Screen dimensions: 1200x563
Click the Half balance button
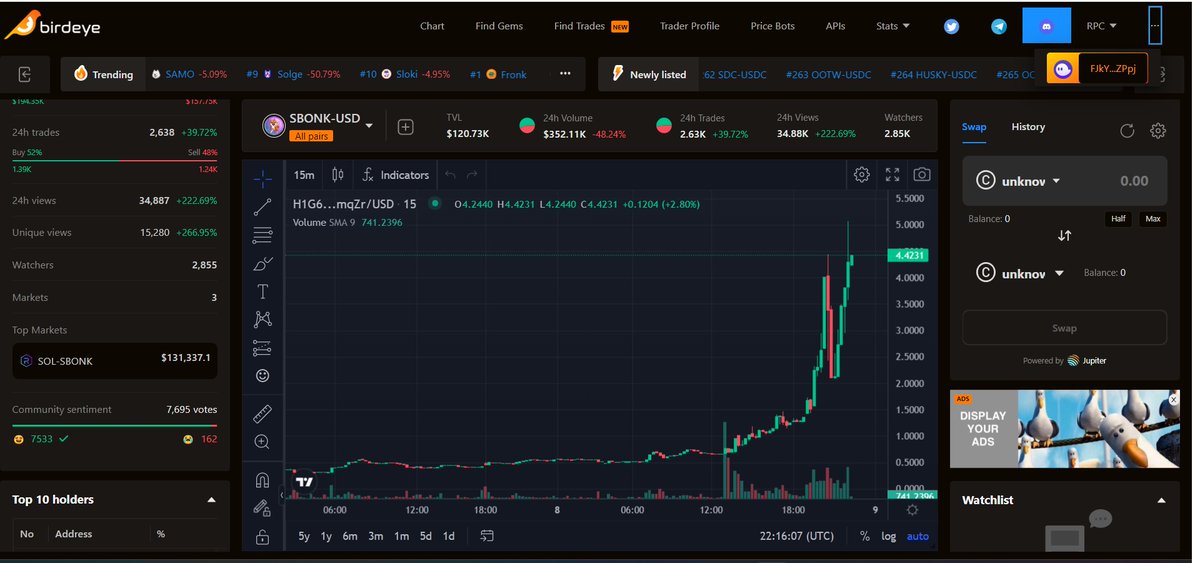tap(1119, 219)
